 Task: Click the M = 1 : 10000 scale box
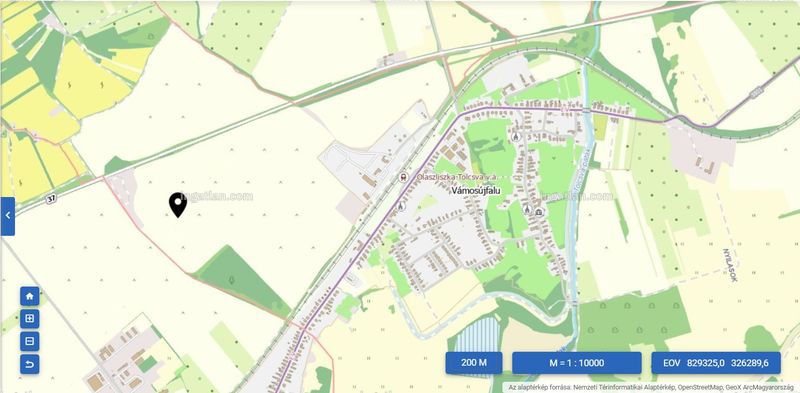[577, 363]
